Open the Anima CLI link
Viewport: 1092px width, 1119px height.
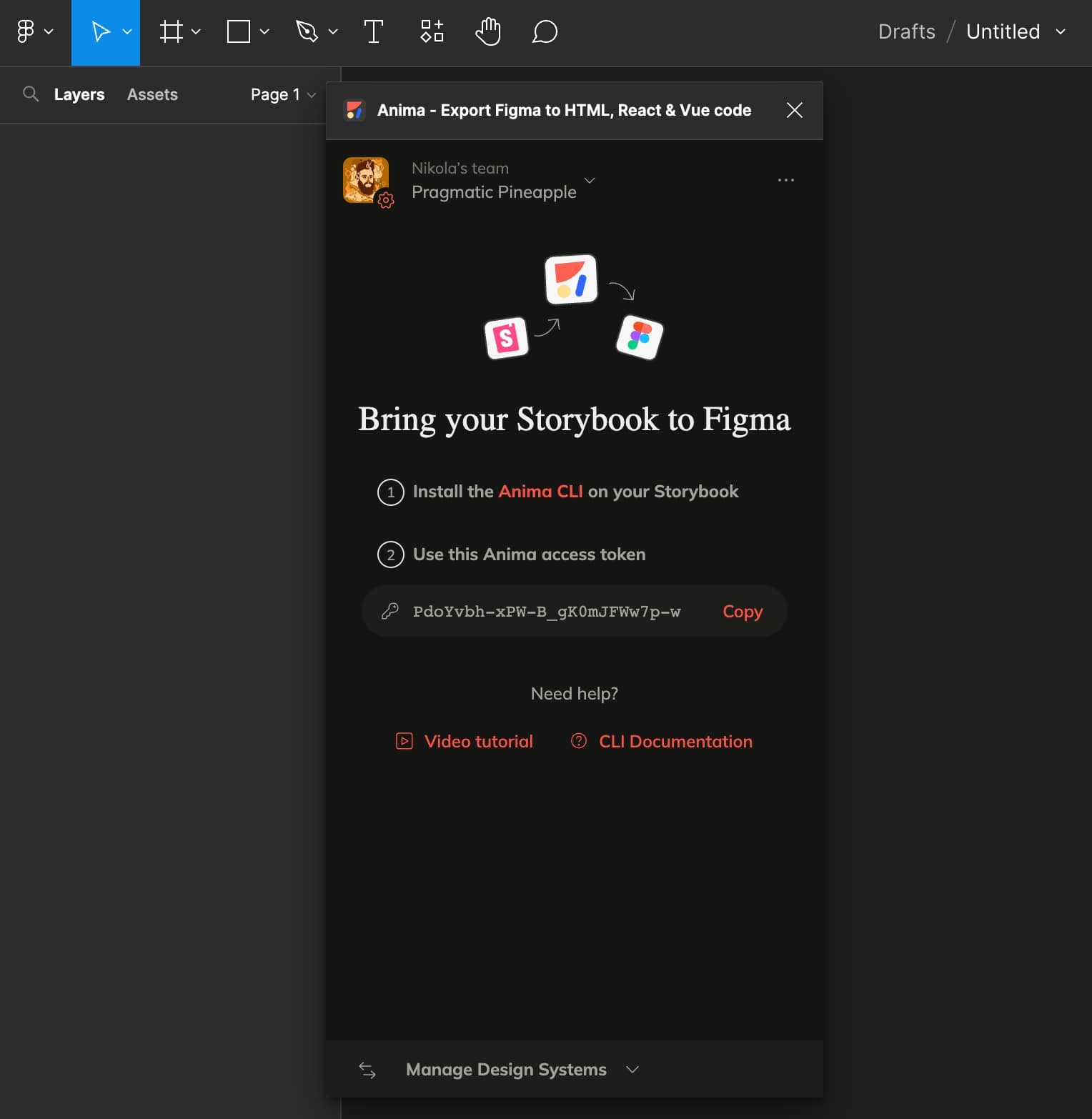540,492
